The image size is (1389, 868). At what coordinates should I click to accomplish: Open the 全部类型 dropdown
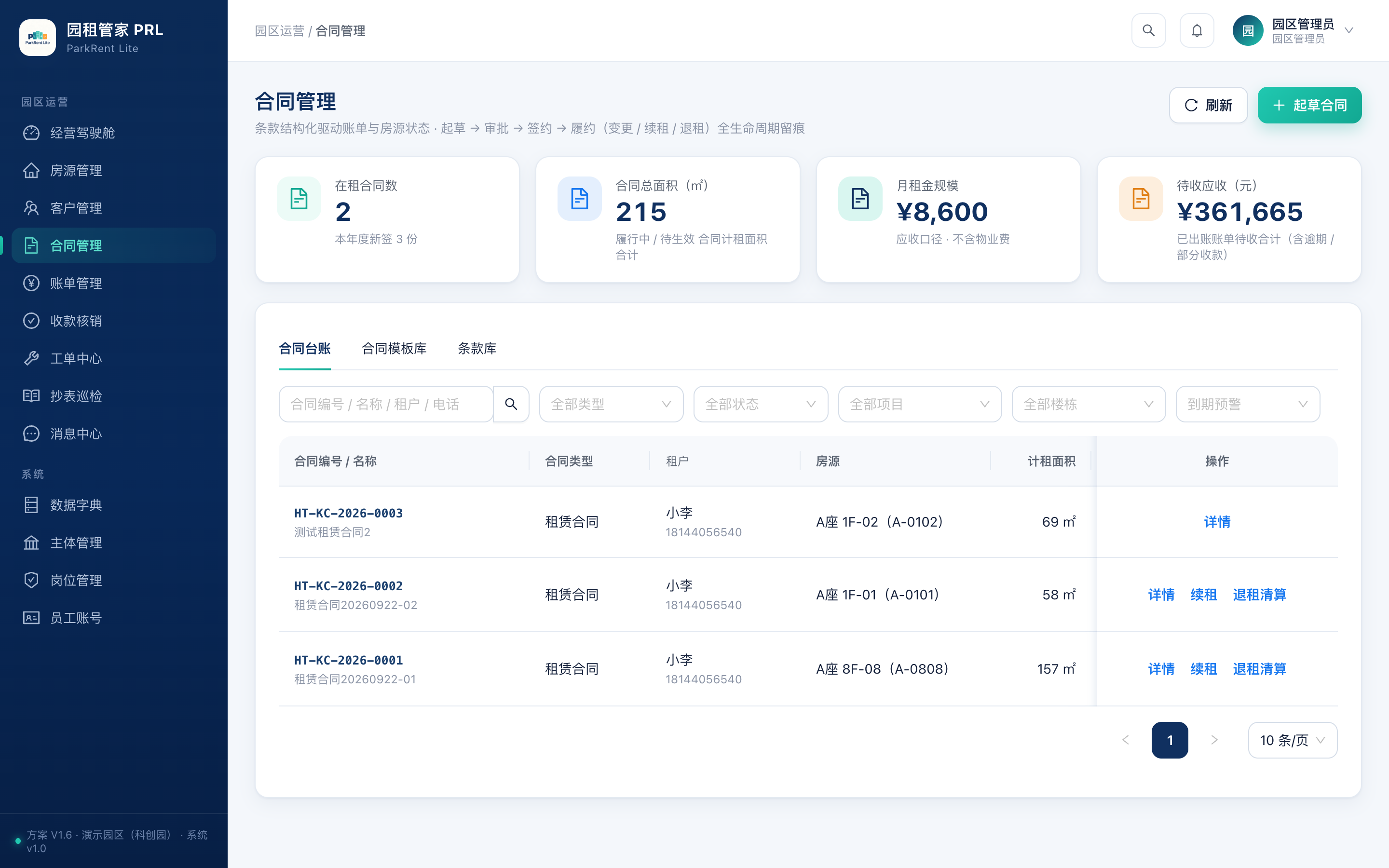click(611, 404)
